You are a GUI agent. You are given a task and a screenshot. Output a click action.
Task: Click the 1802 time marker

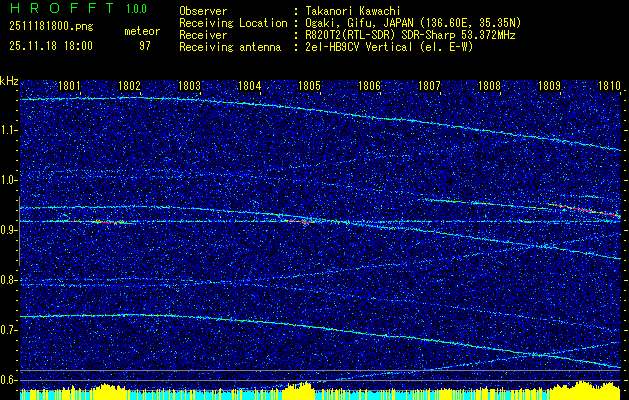129,86
